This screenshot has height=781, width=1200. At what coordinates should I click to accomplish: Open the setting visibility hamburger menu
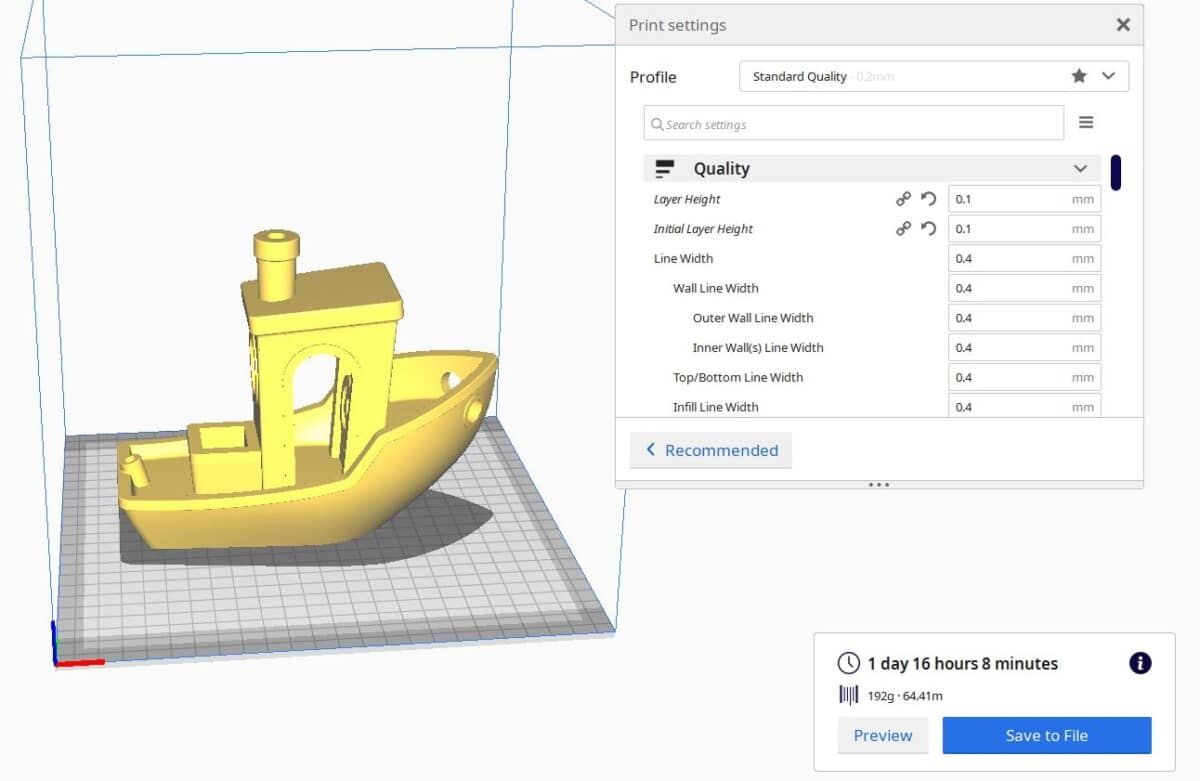coord(1086,121)
